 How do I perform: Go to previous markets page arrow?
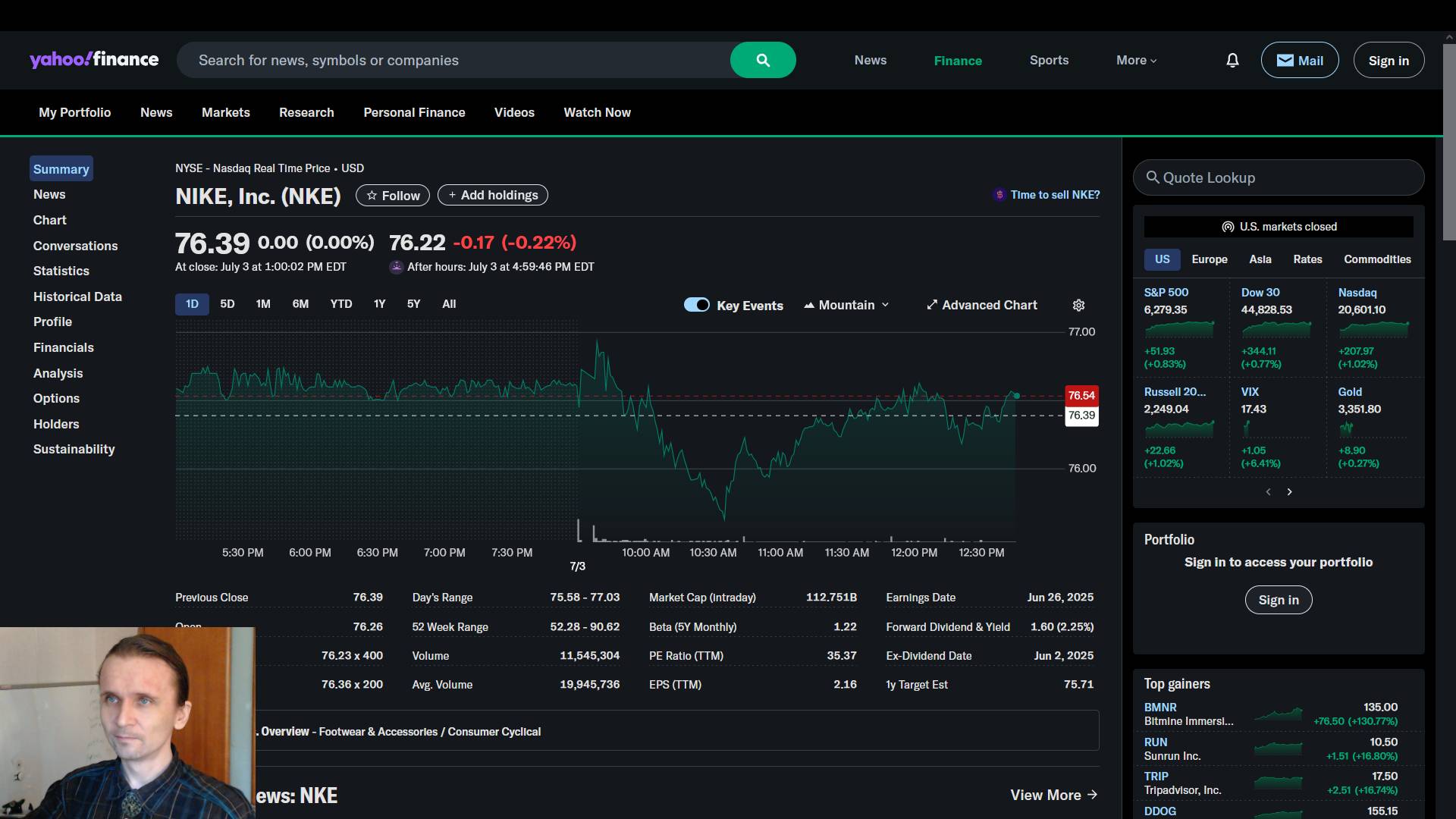1268,492
